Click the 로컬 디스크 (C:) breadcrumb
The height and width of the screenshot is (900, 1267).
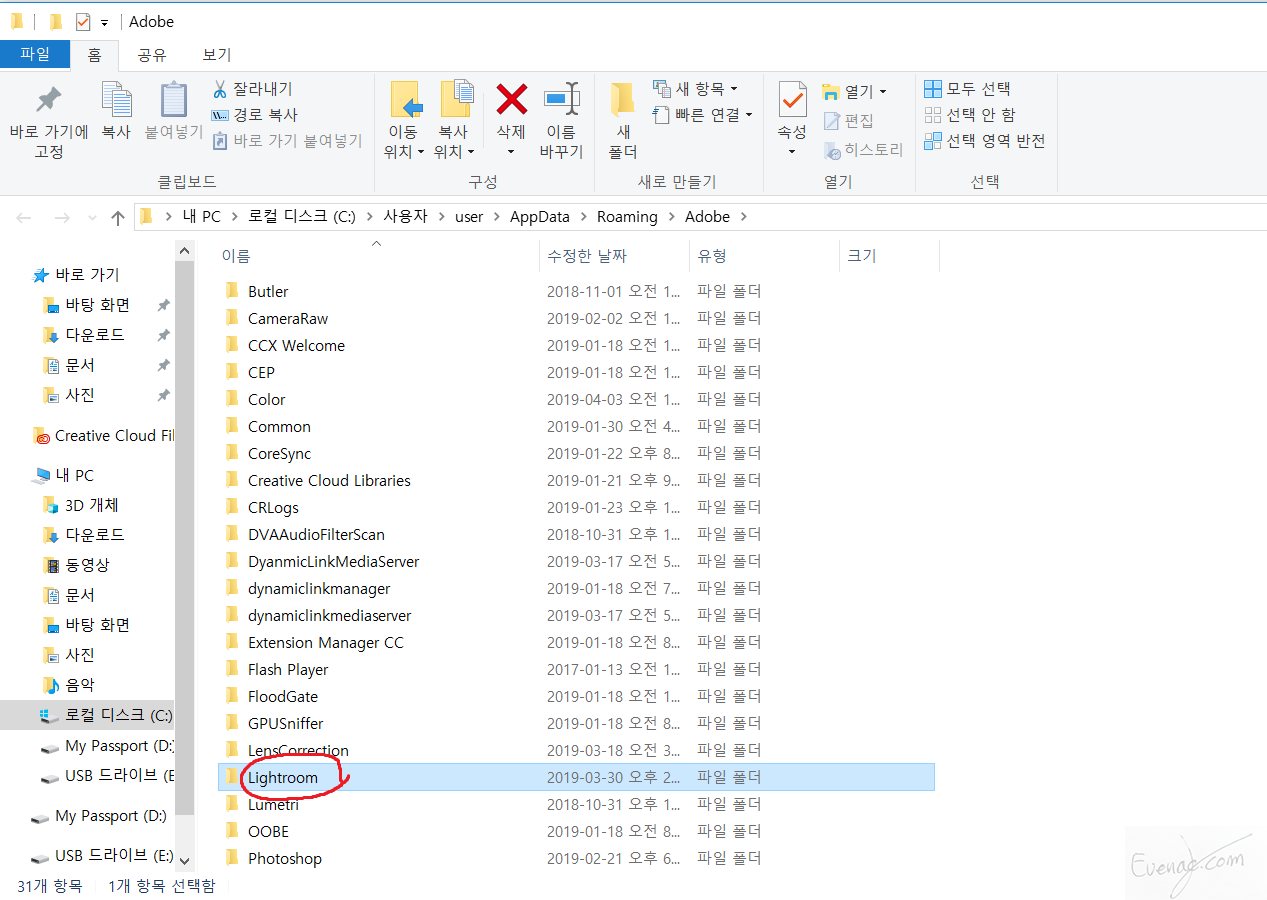302,217
